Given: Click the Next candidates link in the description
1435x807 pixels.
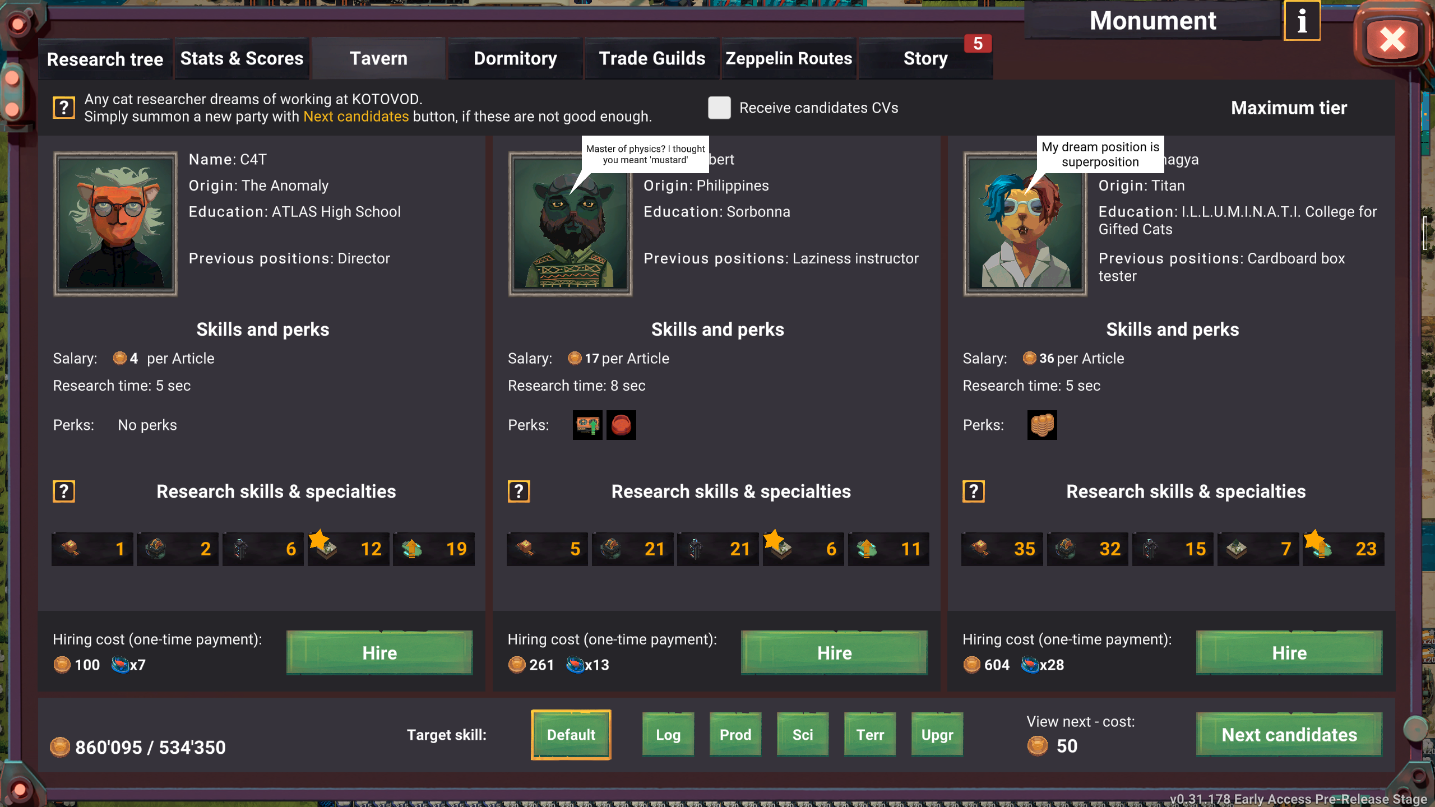Looking at the screenshot, I should click(x=356, y=117).
